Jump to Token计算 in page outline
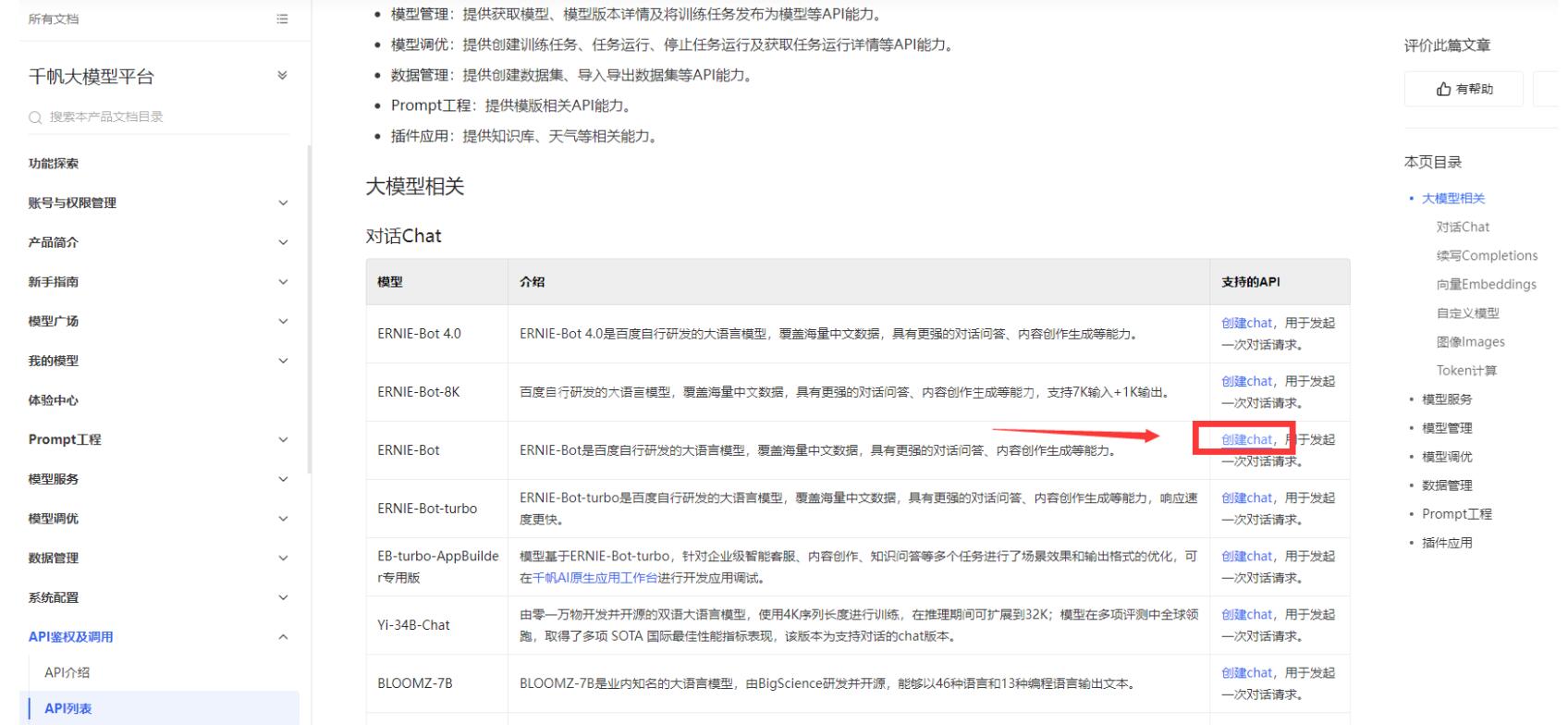Image resolution: width=1568 pixels, height=725 pixels. click(x=1466, y=371)
